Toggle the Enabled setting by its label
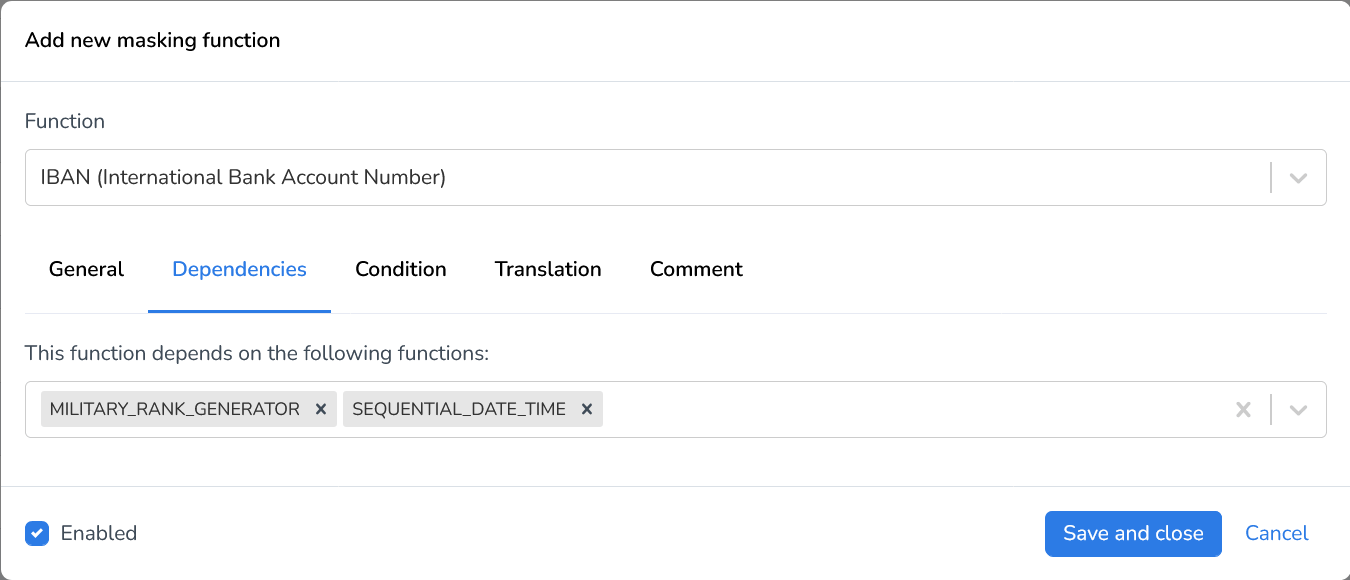The width and height of the screenshot is (1350, 580). point(97,533)
